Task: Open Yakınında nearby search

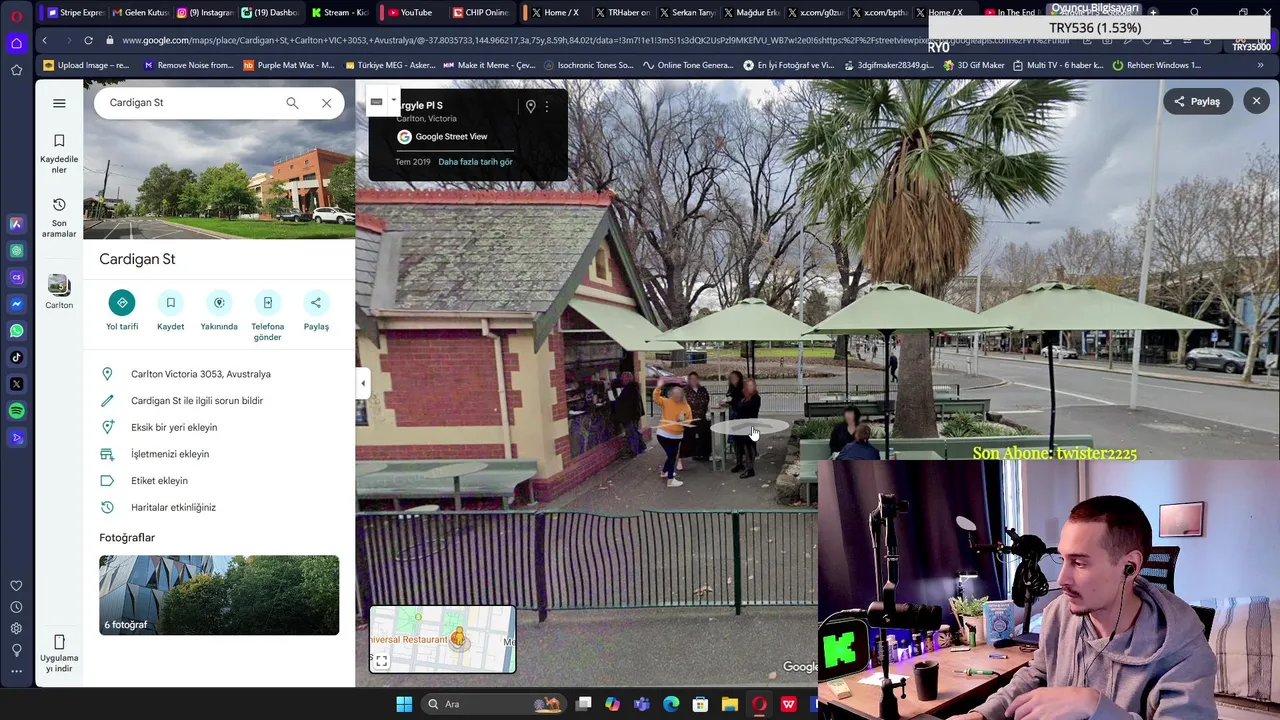Action: click(x=219, y=311)
